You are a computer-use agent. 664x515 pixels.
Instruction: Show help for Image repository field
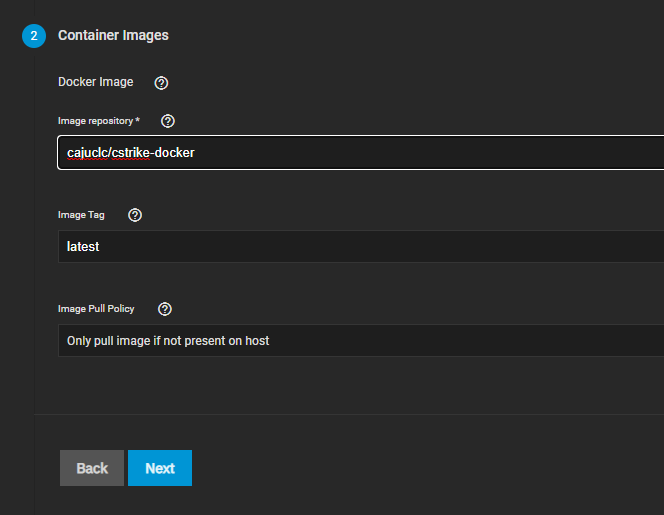click(168, 121)
